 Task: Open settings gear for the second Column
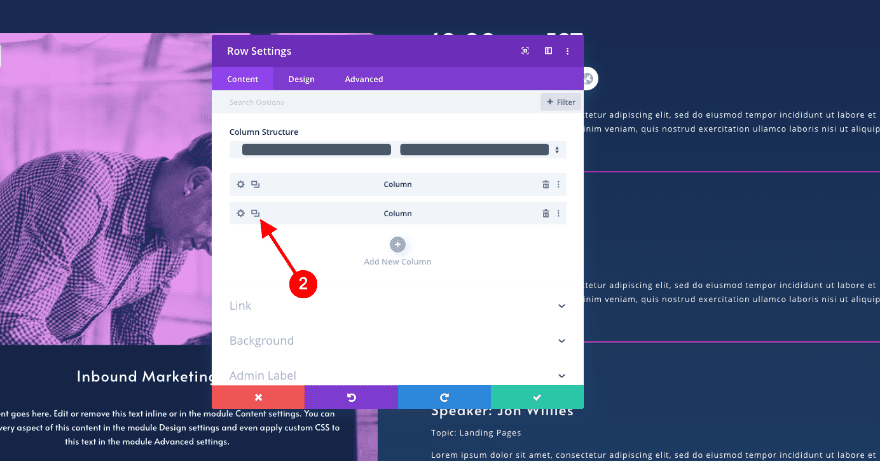click(x=241, y=213)
